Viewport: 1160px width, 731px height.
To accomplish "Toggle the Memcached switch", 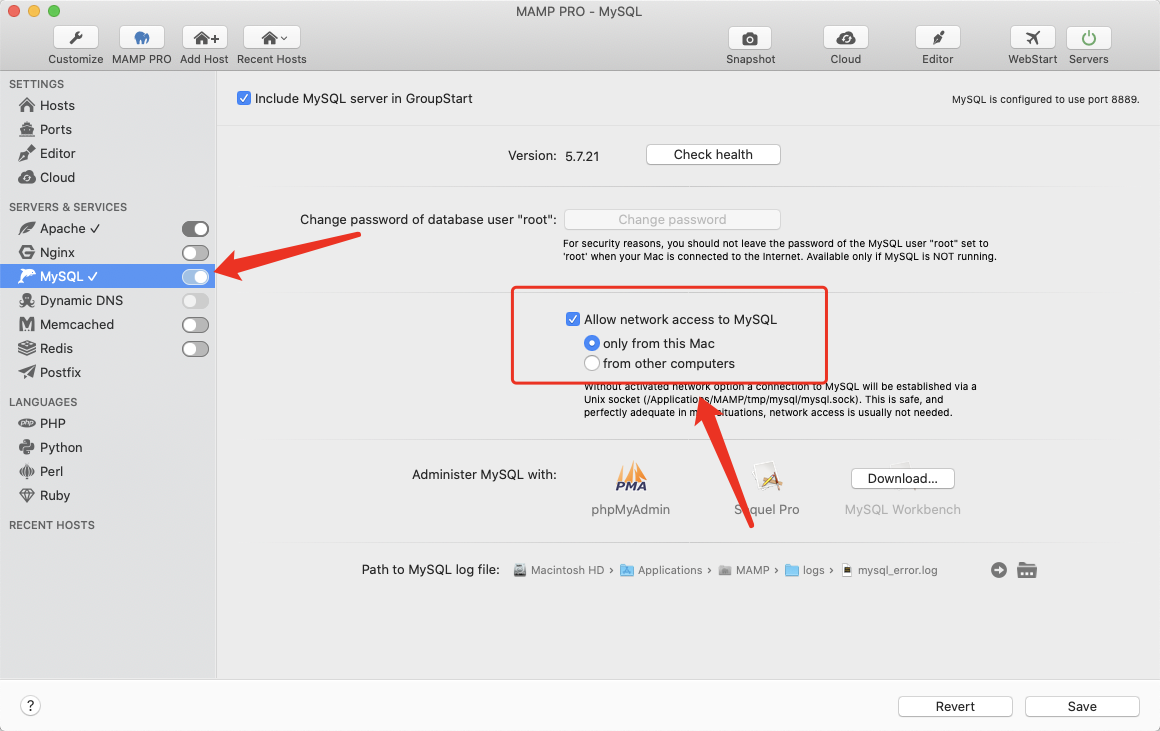I will click(x=195, y=325).
